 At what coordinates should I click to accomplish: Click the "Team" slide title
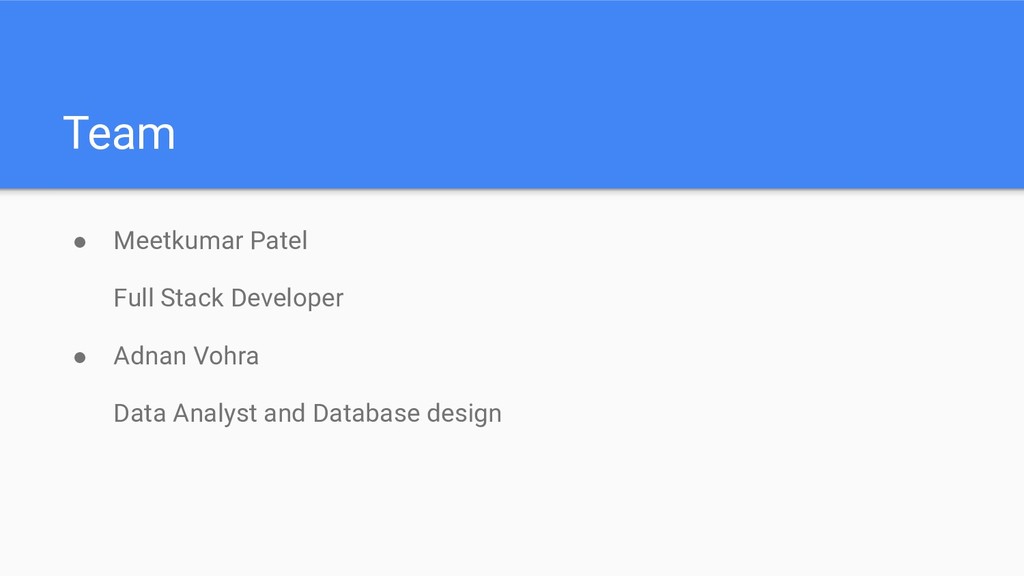(120, 133)
